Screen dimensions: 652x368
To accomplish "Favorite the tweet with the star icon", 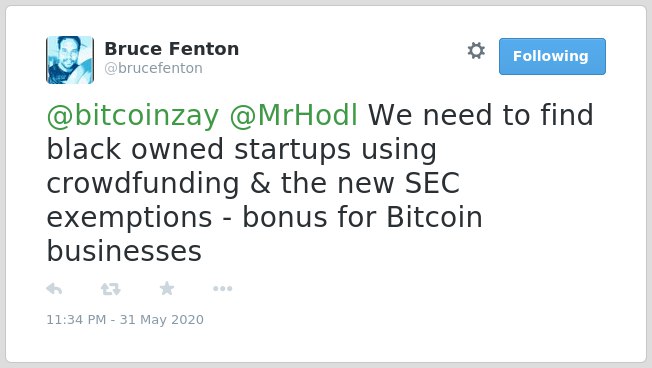I will [x=167, y=288].
